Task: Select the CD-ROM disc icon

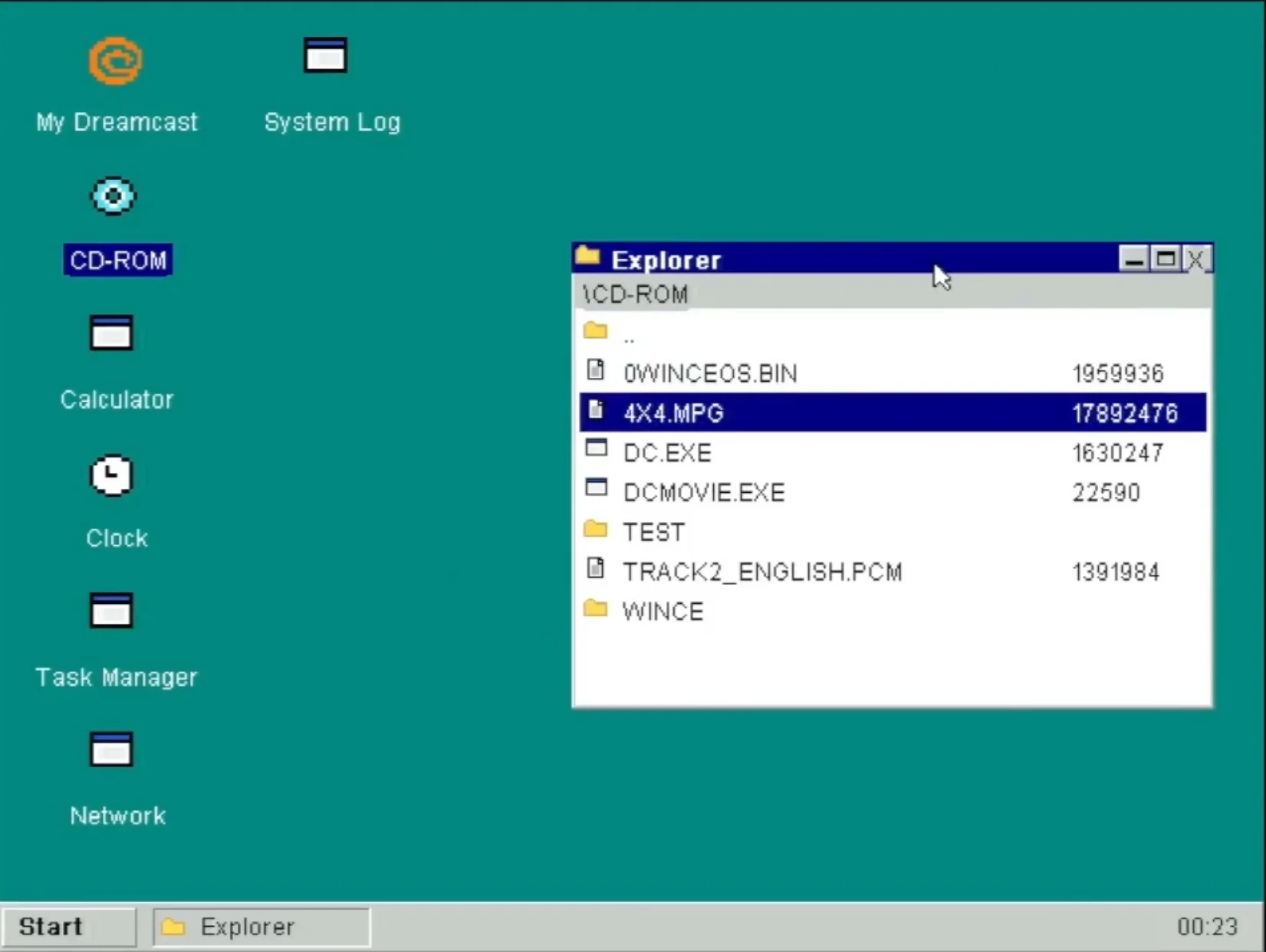Action: point(113,196)
